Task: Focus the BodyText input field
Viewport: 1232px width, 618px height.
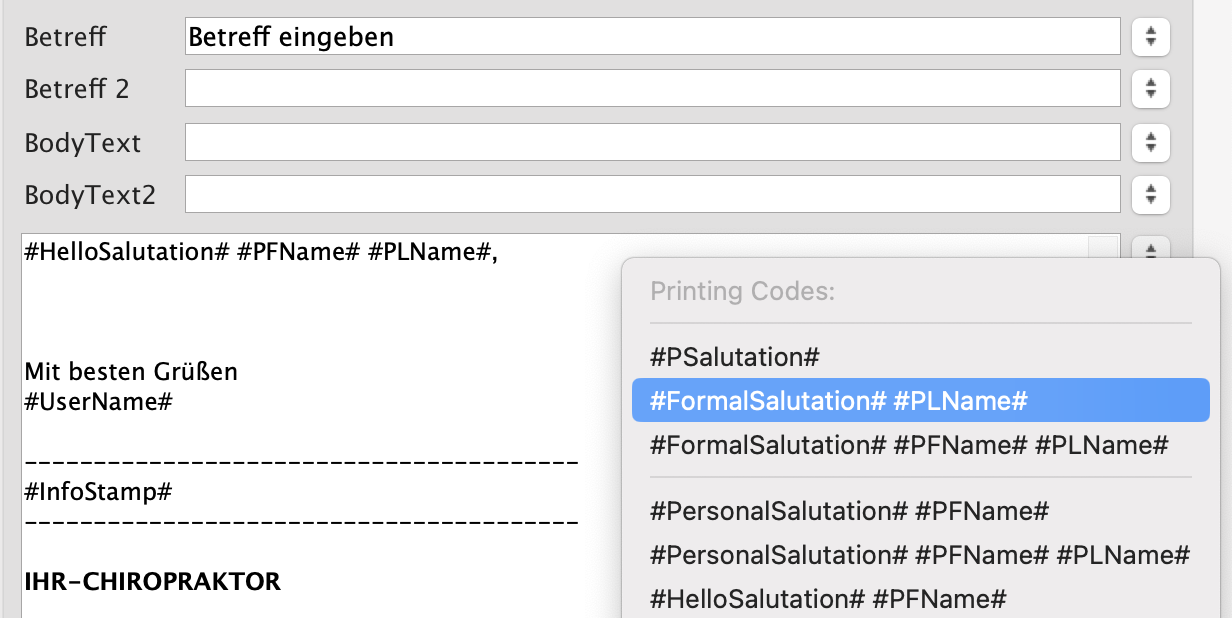Action: [x=651, y=142]
